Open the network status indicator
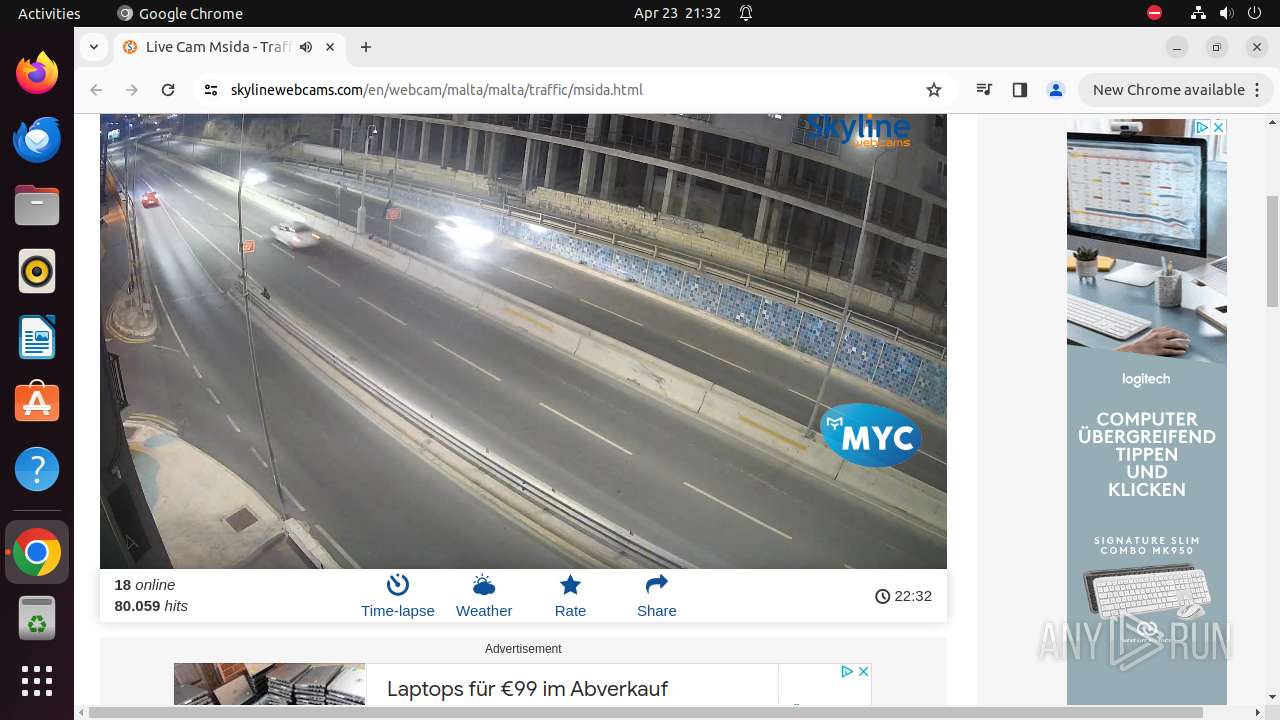The width and height of the screenshot is (1280, 720). coord(1198,13)
